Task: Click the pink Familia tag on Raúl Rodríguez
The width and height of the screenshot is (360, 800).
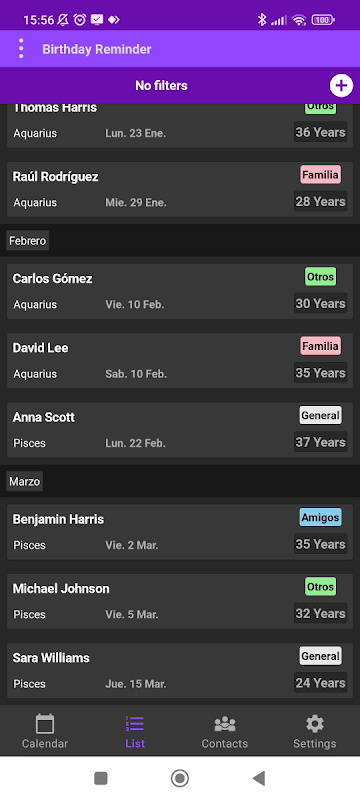Action: [x=320, y=175]
